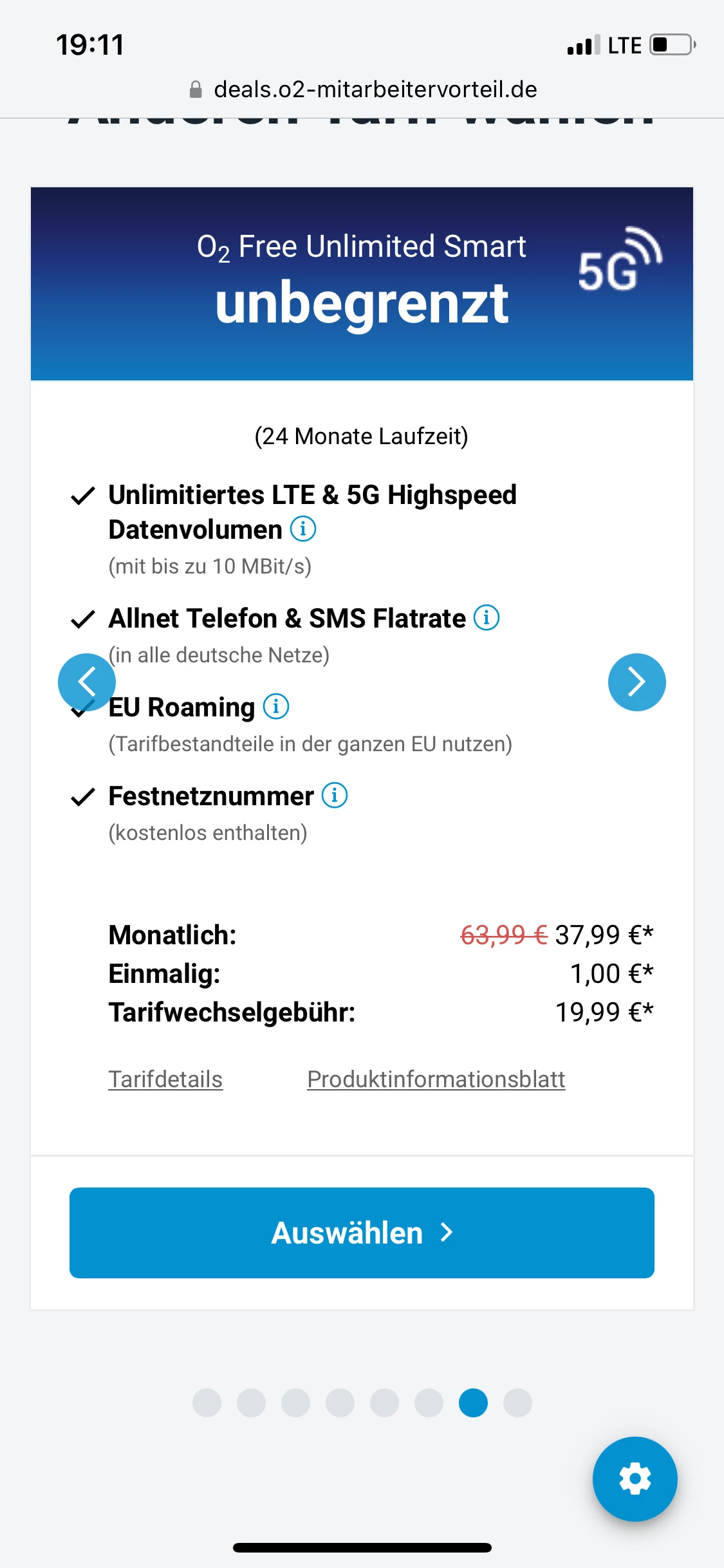Image resolution: width=724 pixels, height=1568 pixels.
Task: Jump to the sixth carousel dot
Action: tap(429, 1403)
